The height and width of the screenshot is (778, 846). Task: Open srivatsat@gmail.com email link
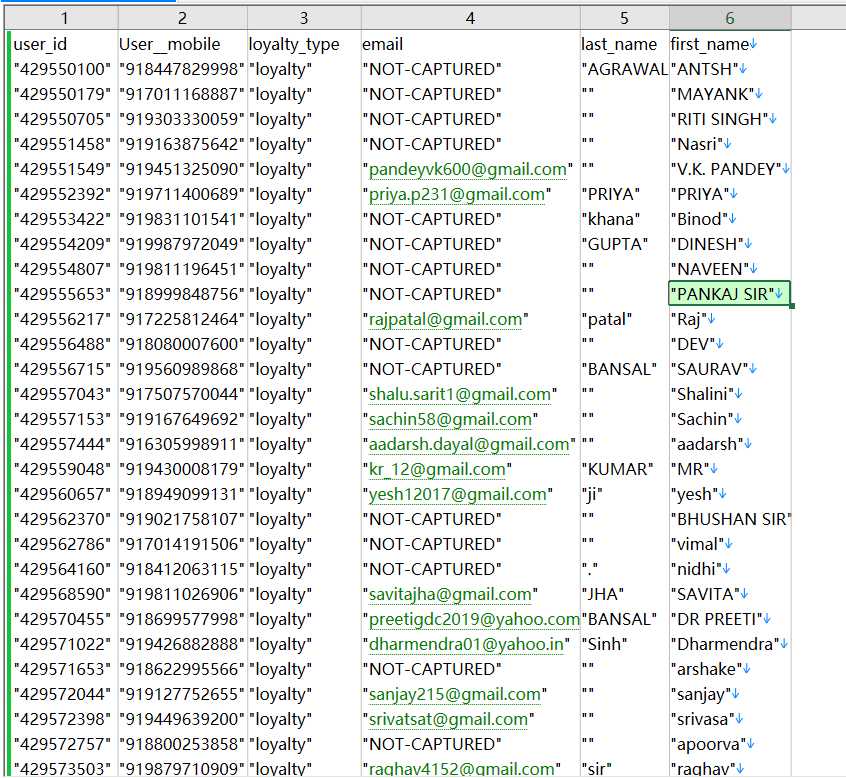pyautogui.click(x=448, y=719)
